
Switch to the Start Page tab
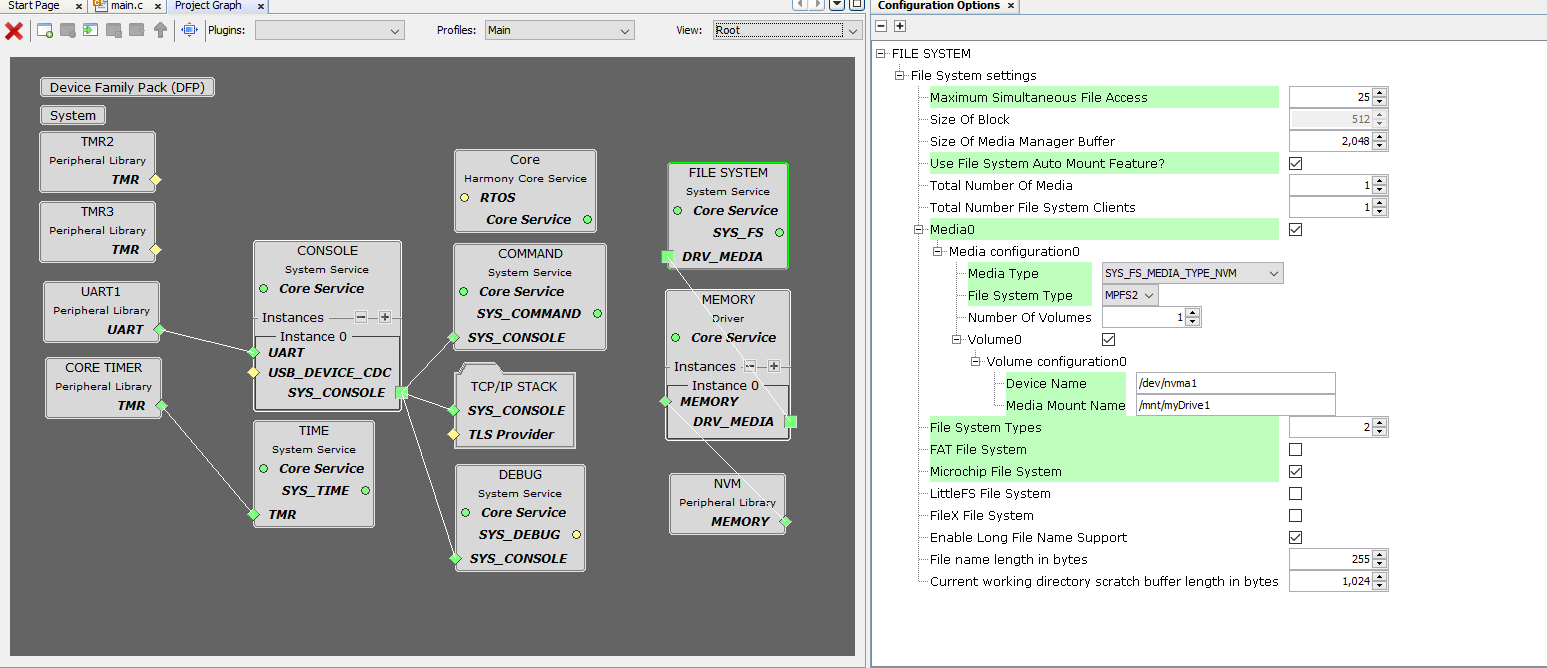point(35,6)
